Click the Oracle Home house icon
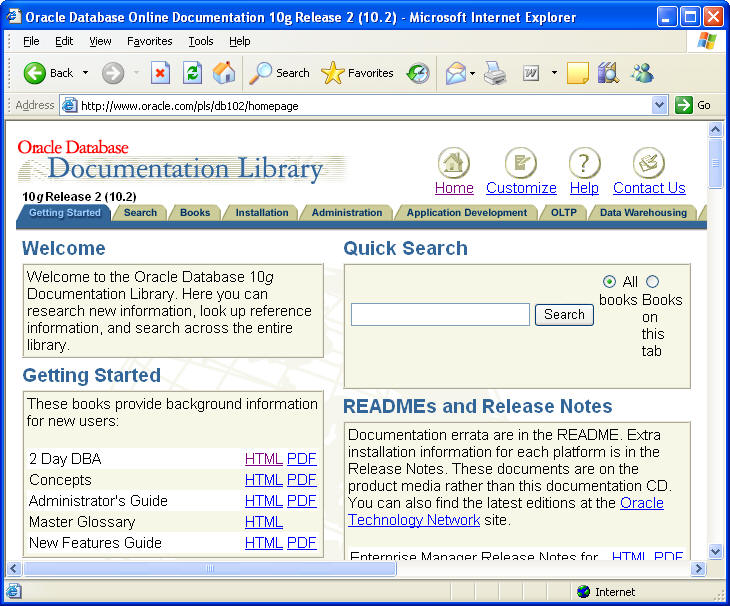This screenshot has height=606, width=730. coord(453,162)
